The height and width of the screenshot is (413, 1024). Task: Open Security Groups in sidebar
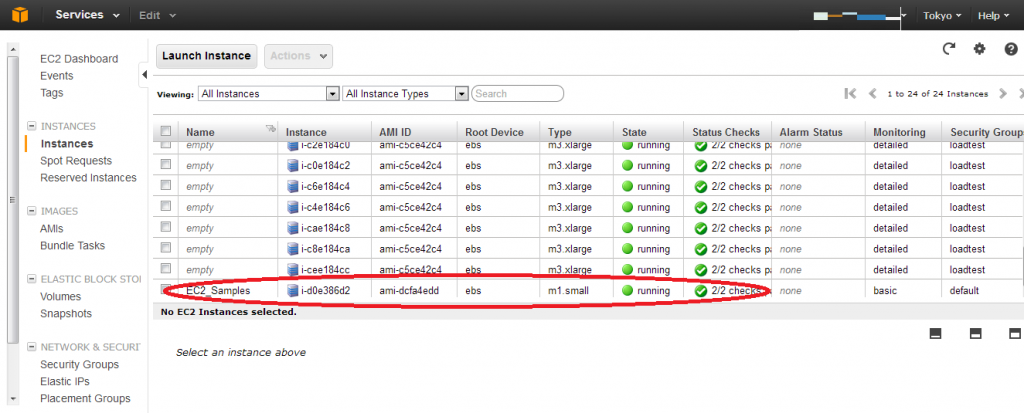[x=80, y=365]
